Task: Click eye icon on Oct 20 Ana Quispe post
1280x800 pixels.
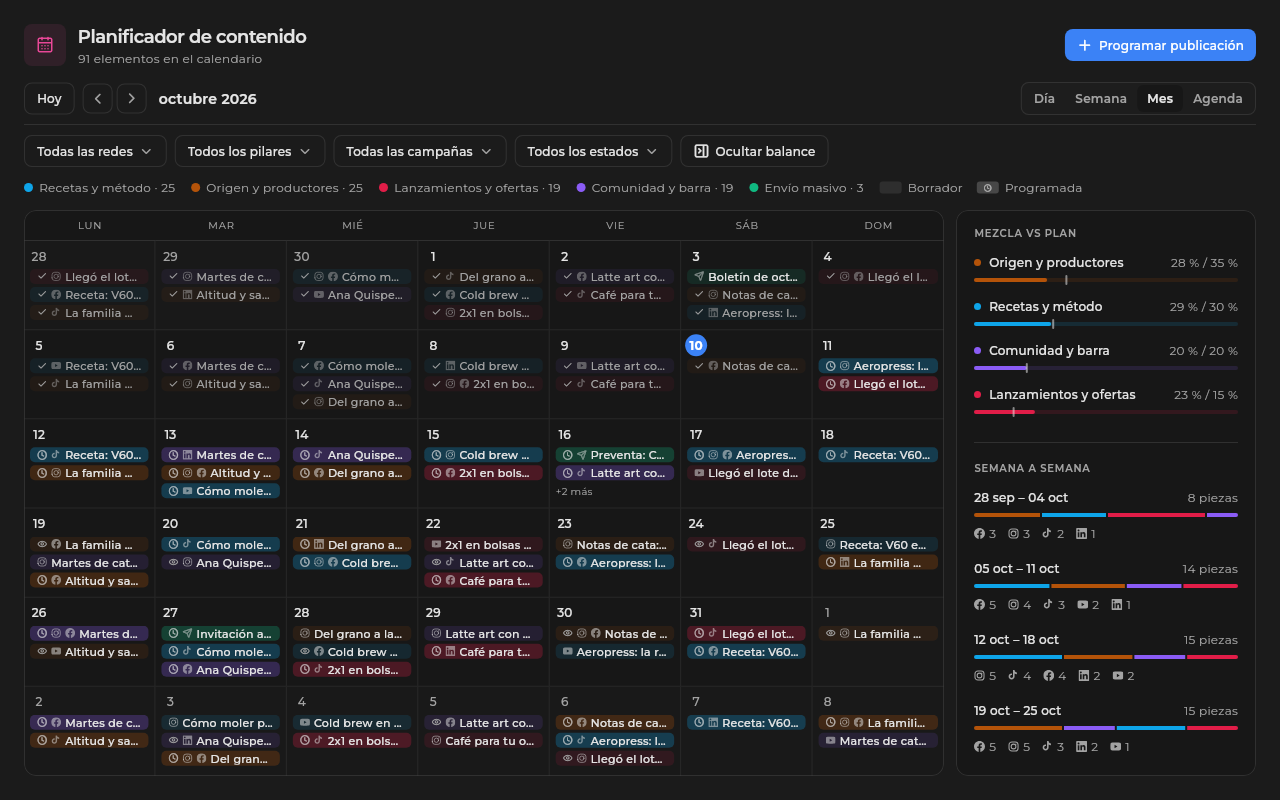Action: [x=172, y=563]
